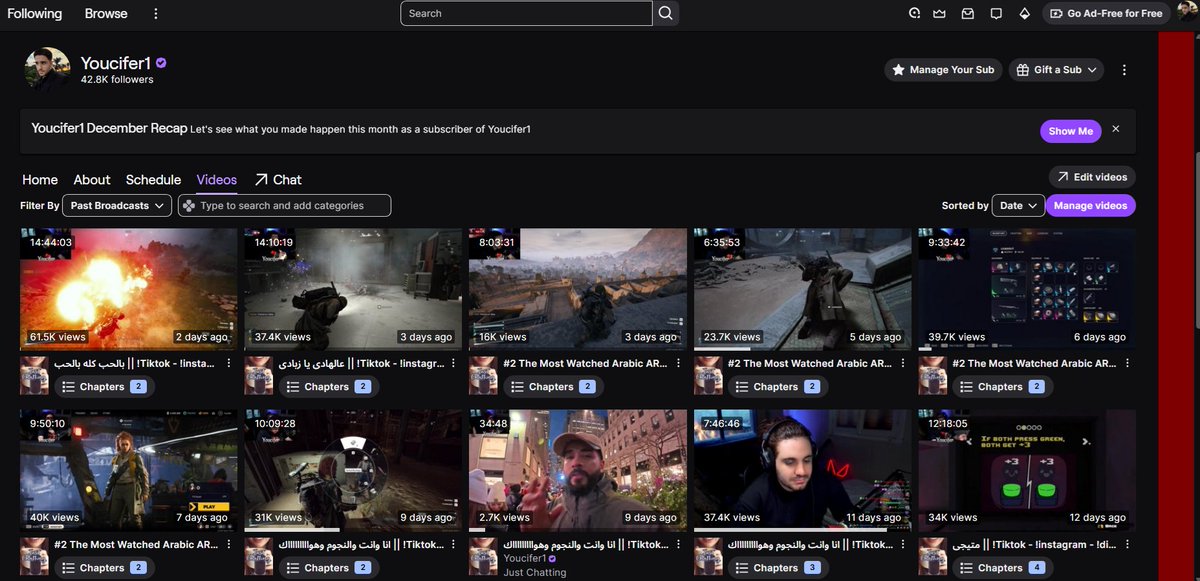Click the Edit videos button
The width and height of the screenshot is (1200, 581).
click(x=1092, y=177)
